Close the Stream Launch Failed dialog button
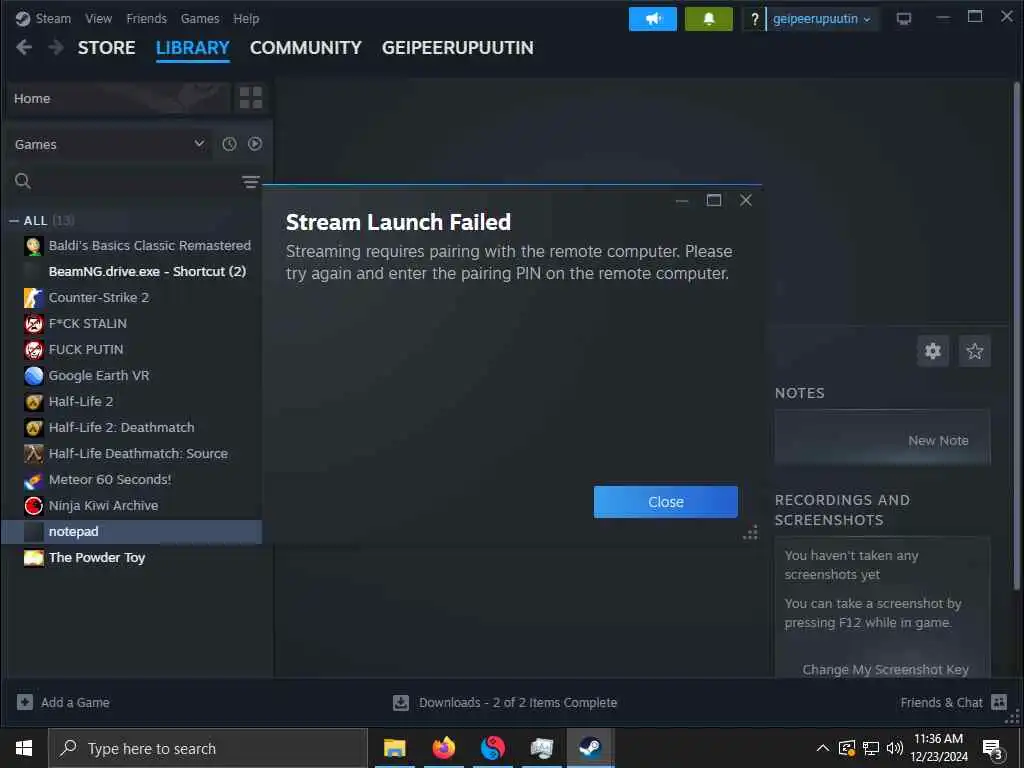Viewport: 1024px width, 768px height. point(665,502)
